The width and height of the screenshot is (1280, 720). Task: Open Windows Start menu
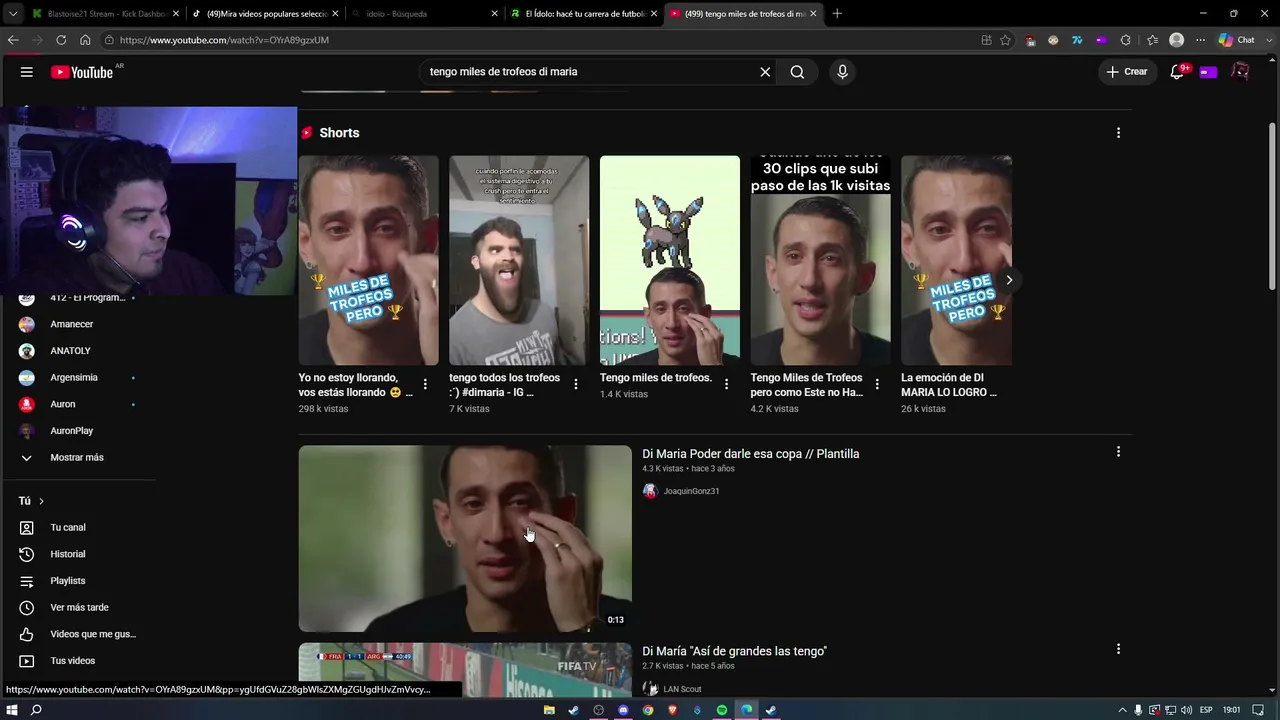click(12, 710)
